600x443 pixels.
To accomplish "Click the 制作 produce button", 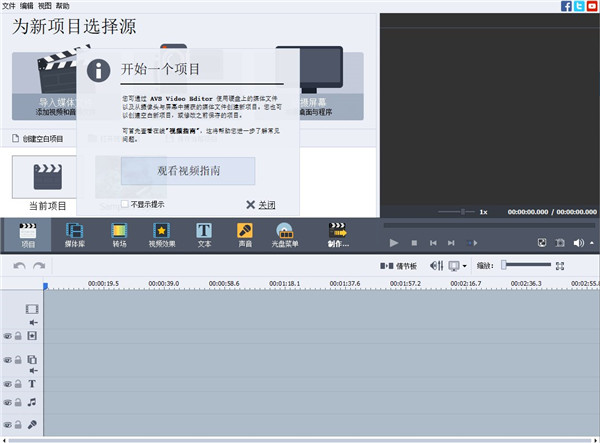I will point(337,234).
